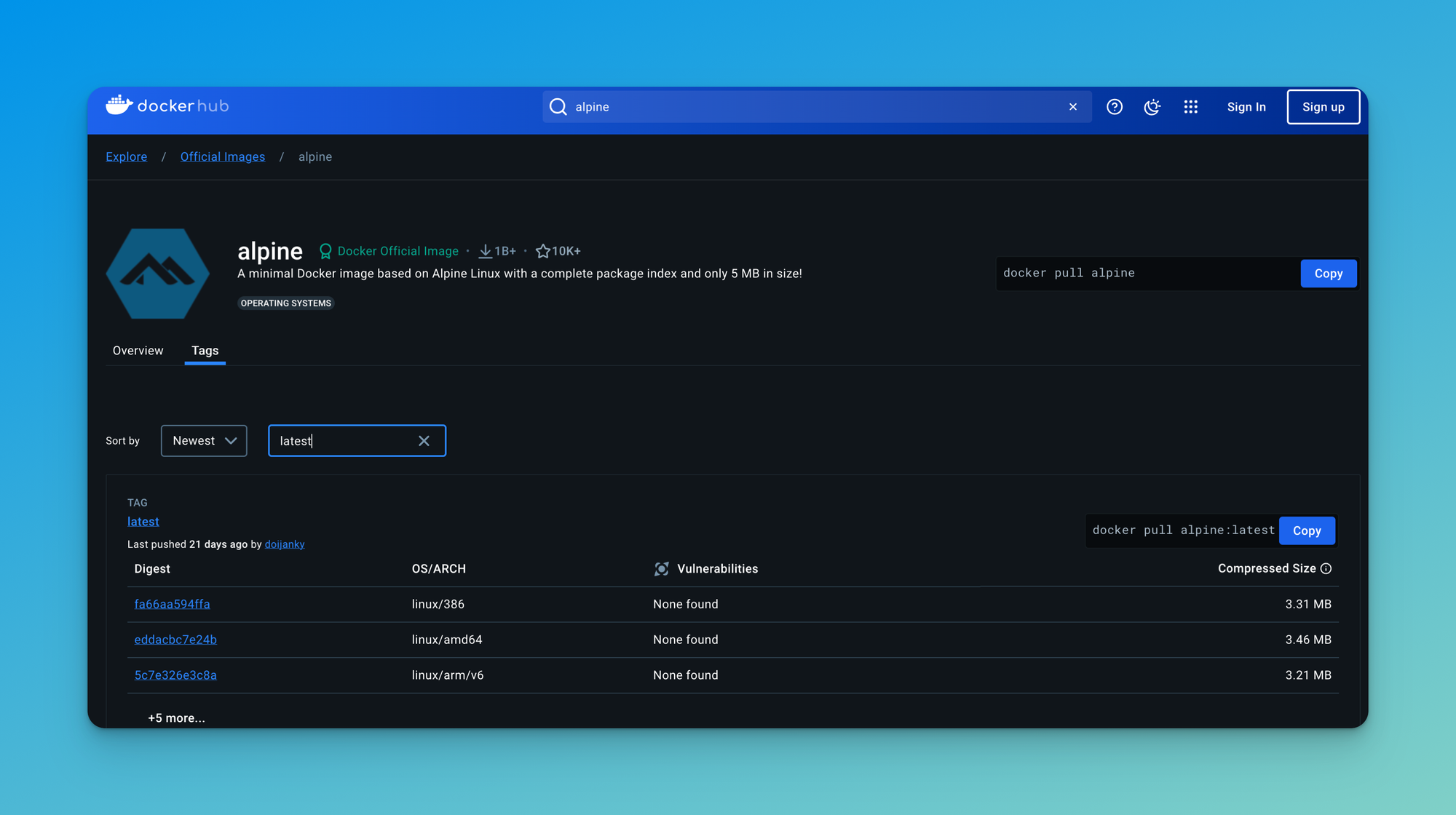Click the tag filter input field
Screen dimensions: 1456x815
tap(342, 441)
